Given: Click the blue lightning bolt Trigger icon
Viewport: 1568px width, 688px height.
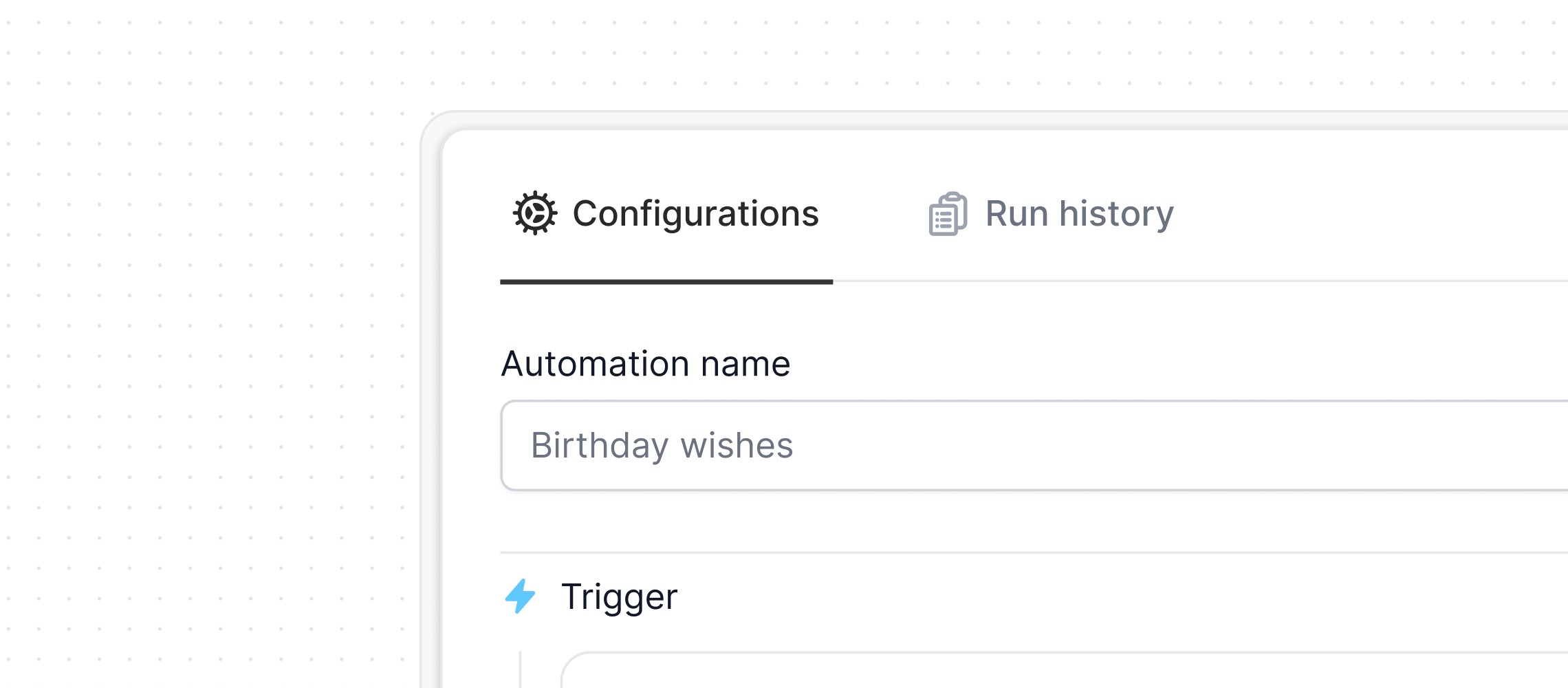Looking at the screenshot, I should pyautogui.click(x=520, y=596).
